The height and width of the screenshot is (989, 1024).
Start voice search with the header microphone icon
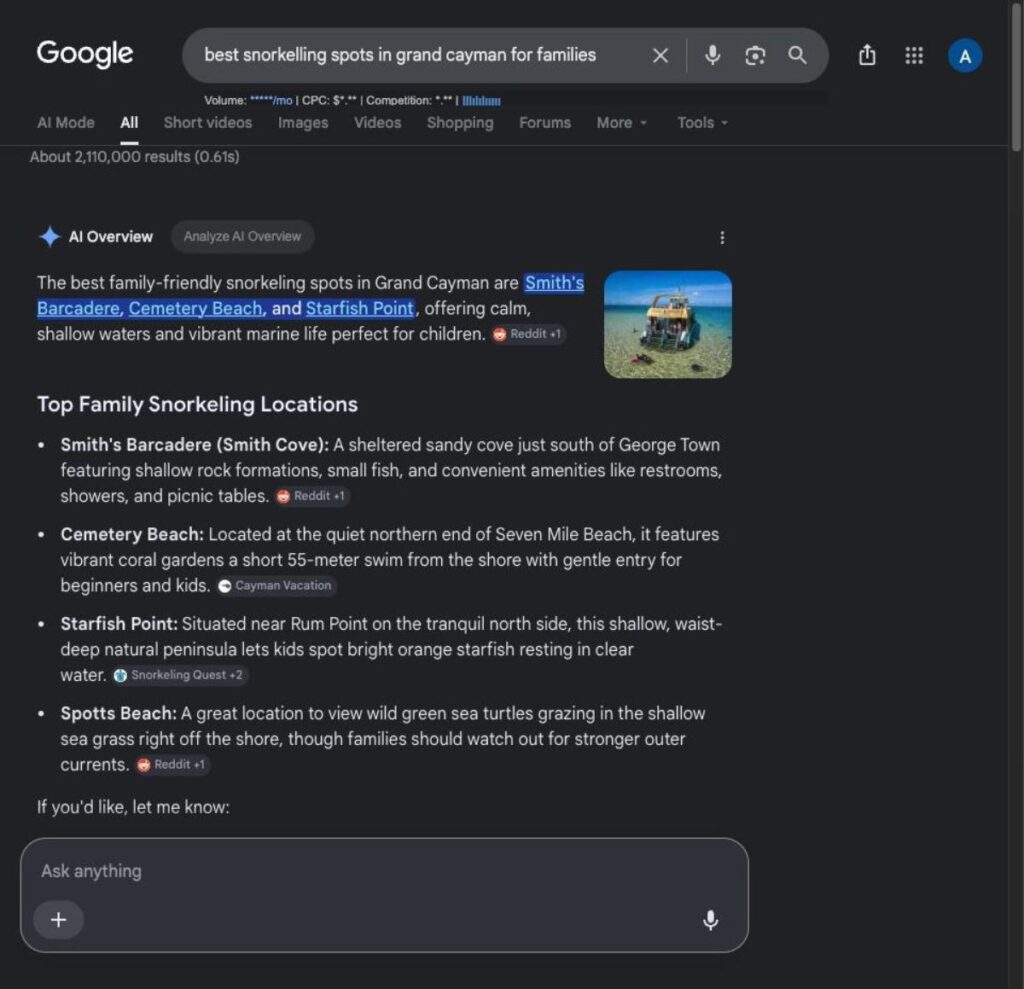[712, 56]
